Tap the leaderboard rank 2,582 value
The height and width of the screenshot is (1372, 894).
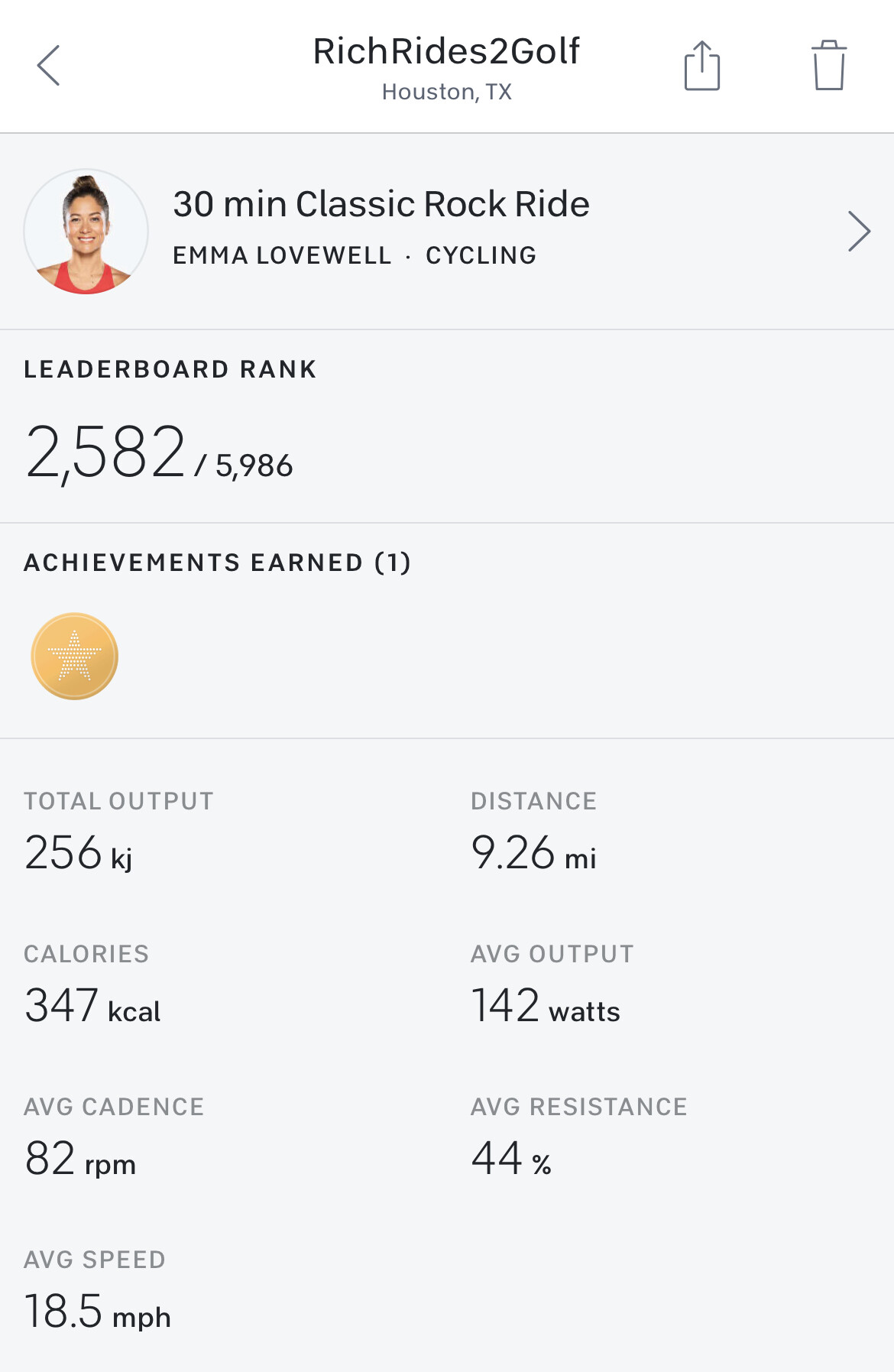(105, 452)
